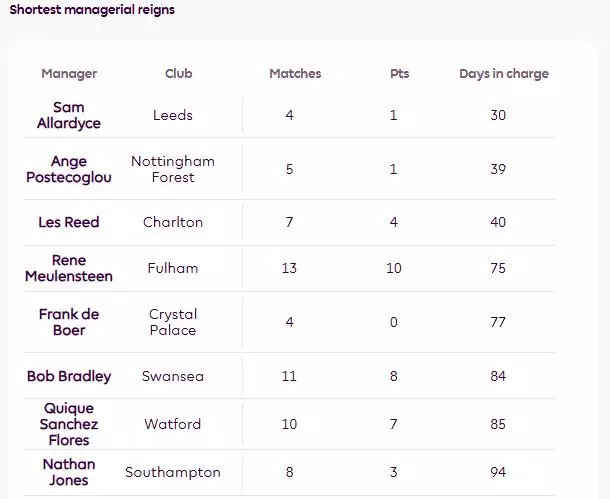610x499 pixels.
Task: Open the Leeds club cell
Action: (x=173, y=115)
